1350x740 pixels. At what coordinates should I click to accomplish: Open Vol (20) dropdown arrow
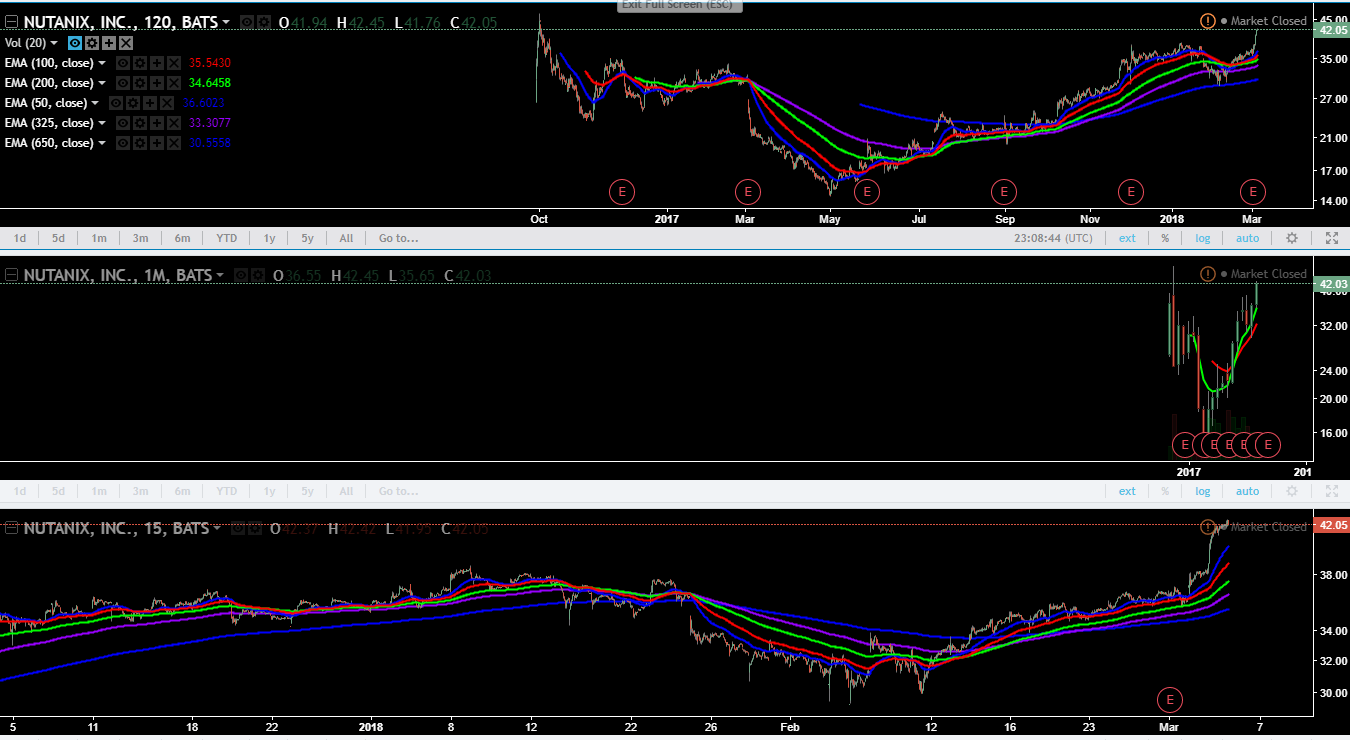point(54,43)
